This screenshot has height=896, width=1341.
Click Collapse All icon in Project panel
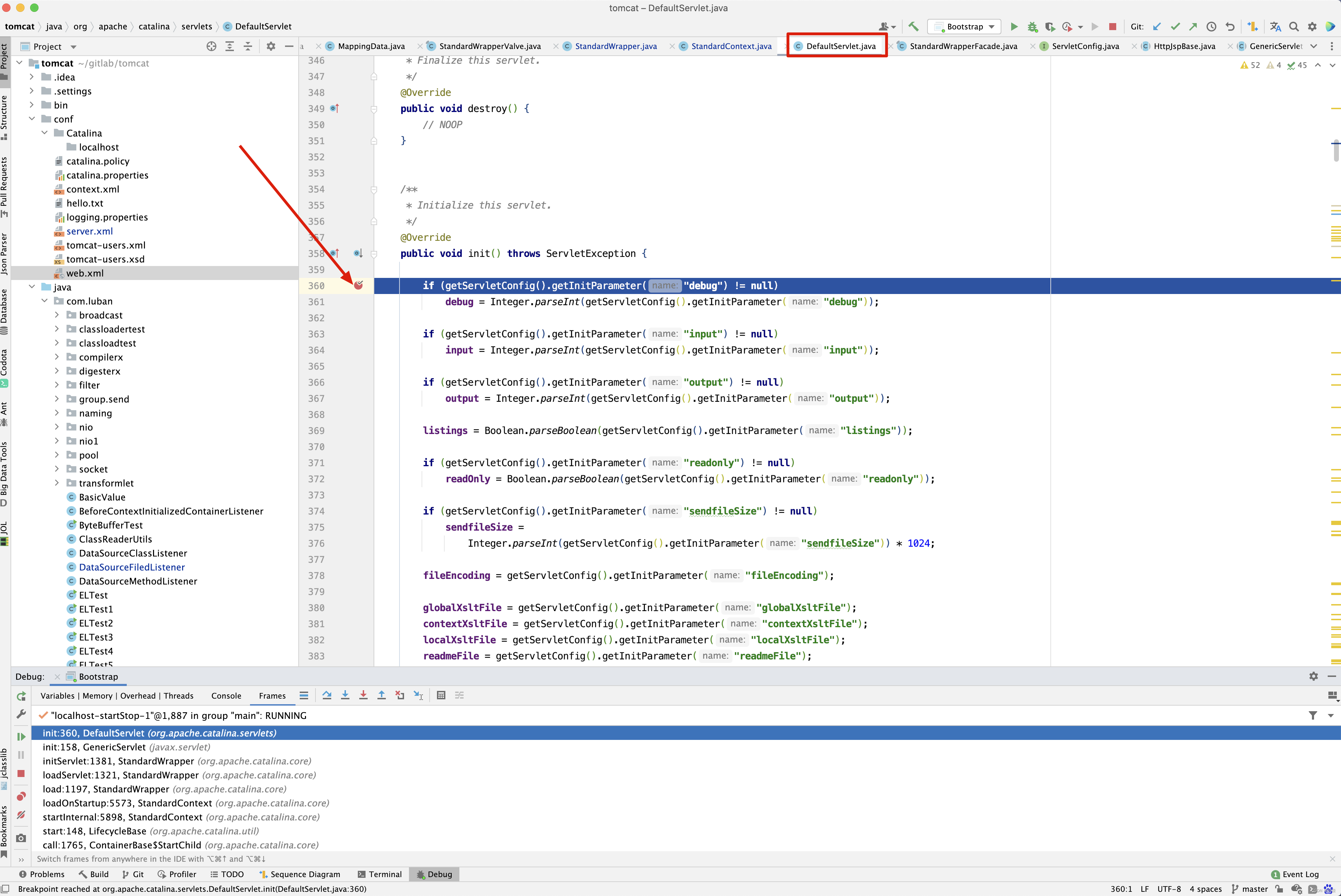248,46
